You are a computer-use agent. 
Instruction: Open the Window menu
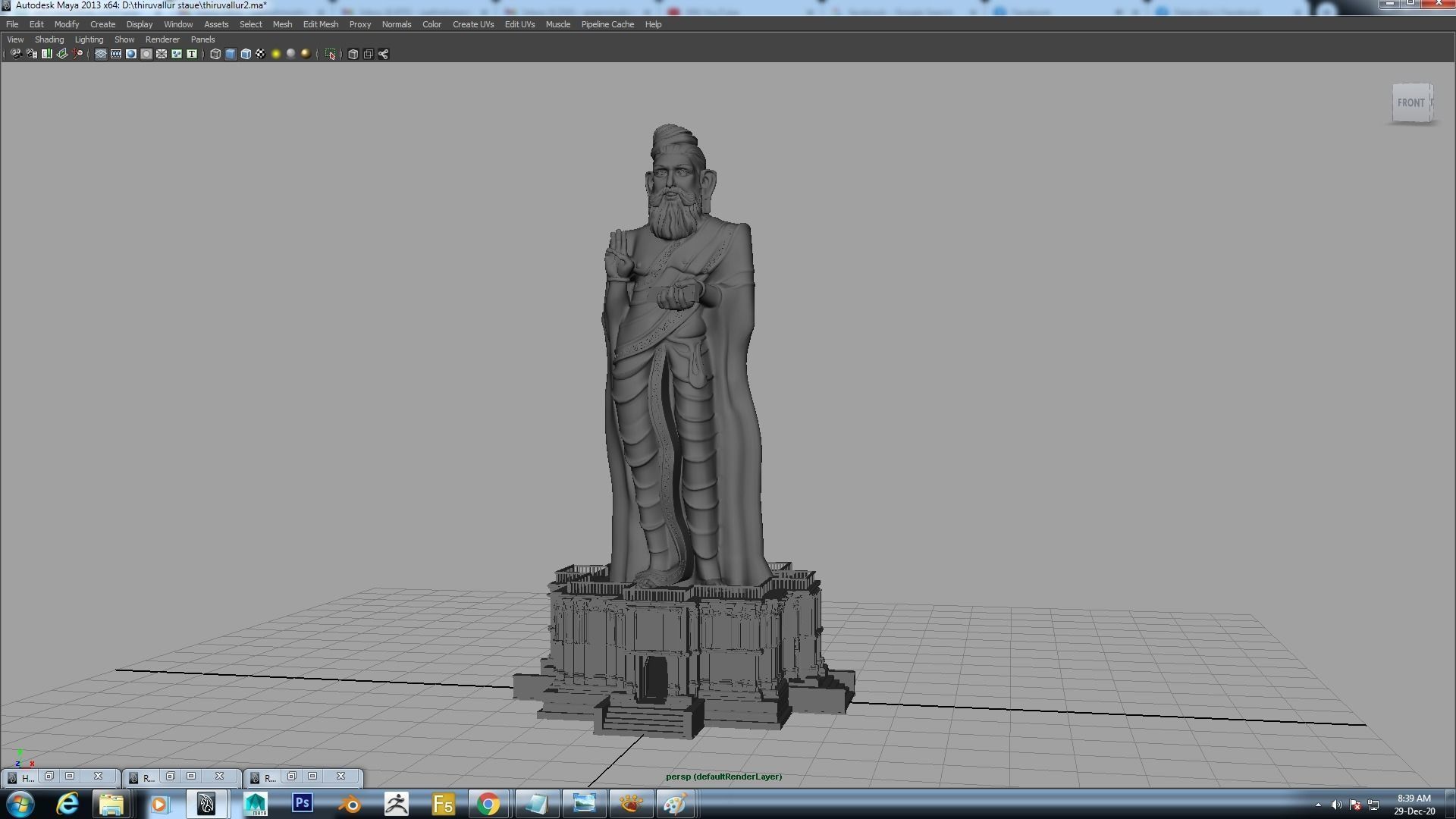(x=178, y=24)
